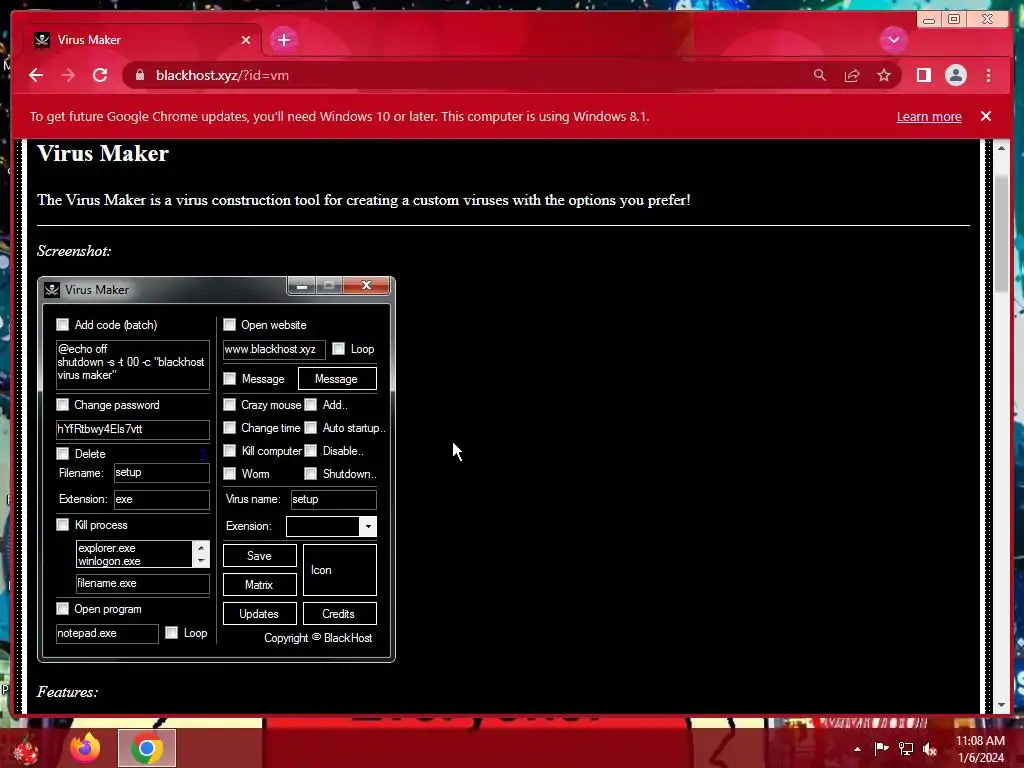Click the Icon selection box

tap(340, 570)
